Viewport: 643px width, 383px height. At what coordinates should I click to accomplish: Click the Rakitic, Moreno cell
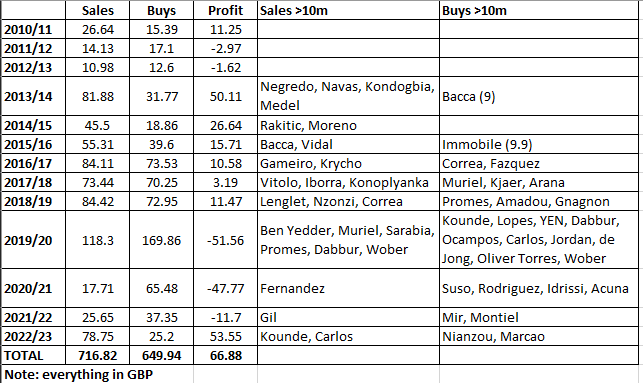click(348, 125)
